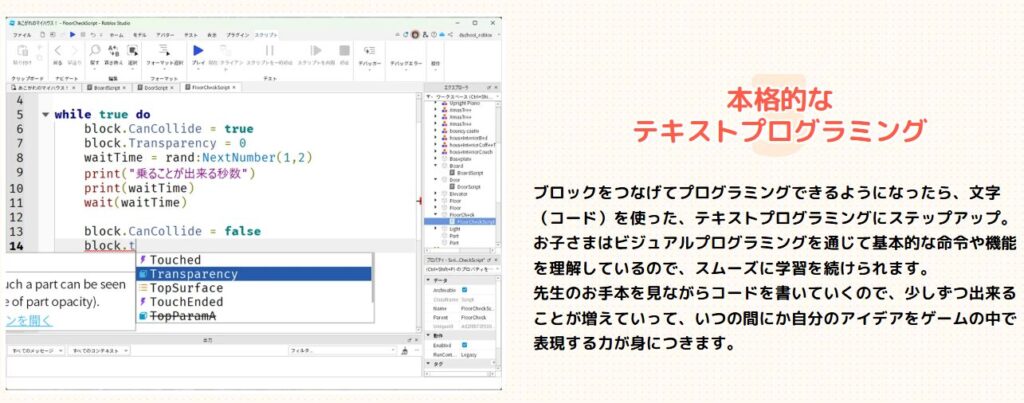Viewport: 1024px width, 403px height.
Task: Collapse the データ section in Properties
Action: (428, 280)
